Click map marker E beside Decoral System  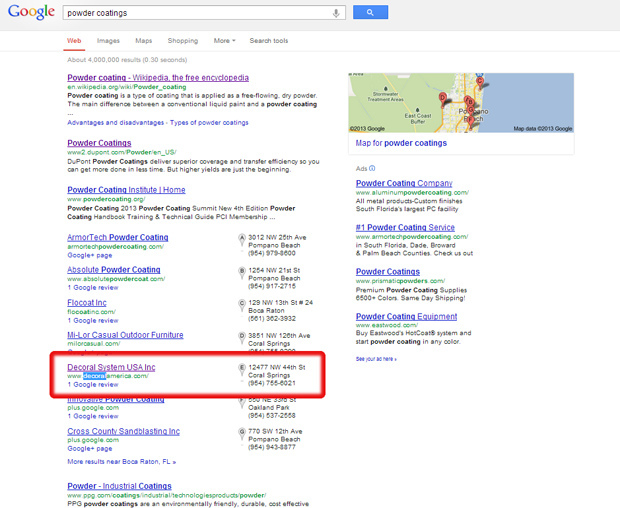241,368
